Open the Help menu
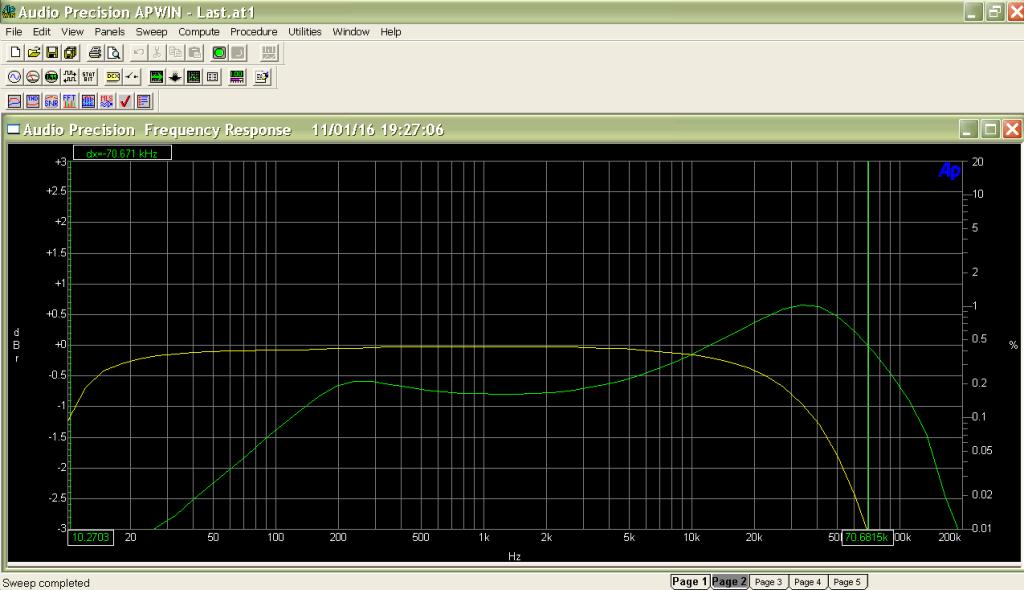Image resolution: width=1024 pixels, height=590 pixels. (x=391, y=31)
